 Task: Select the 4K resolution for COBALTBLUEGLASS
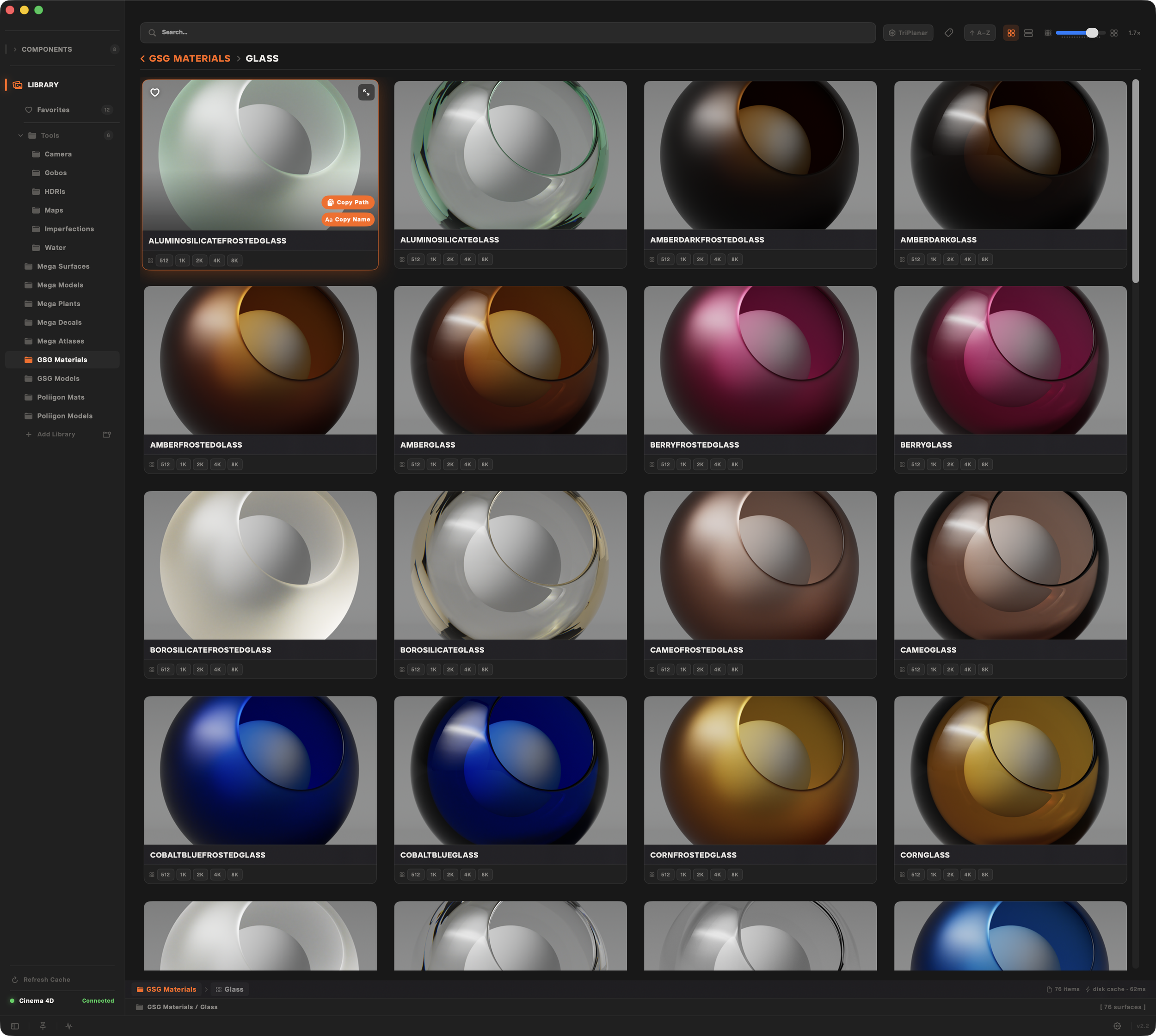(467, 874)
